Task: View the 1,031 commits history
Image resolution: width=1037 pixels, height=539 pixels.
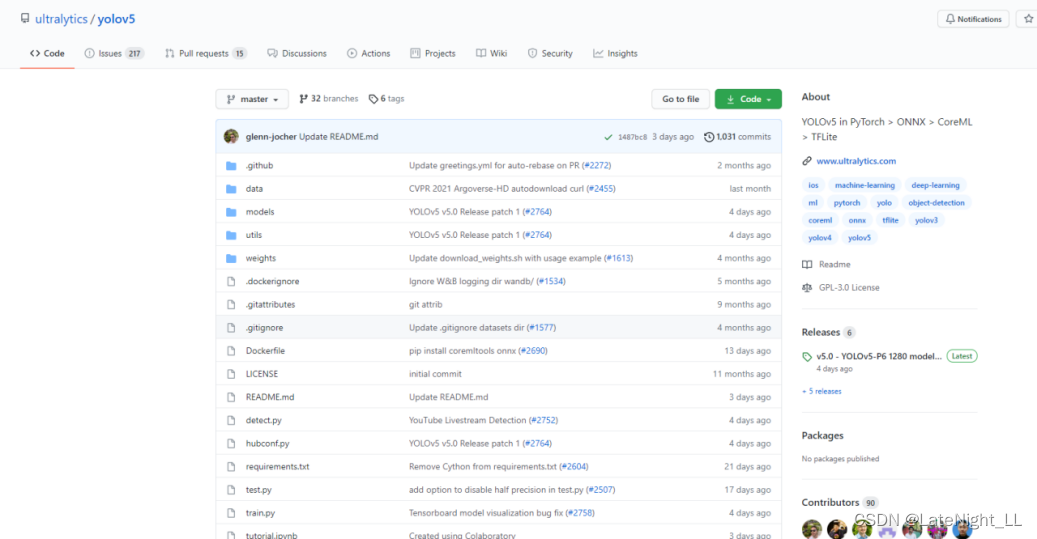Action: (737, 137)
